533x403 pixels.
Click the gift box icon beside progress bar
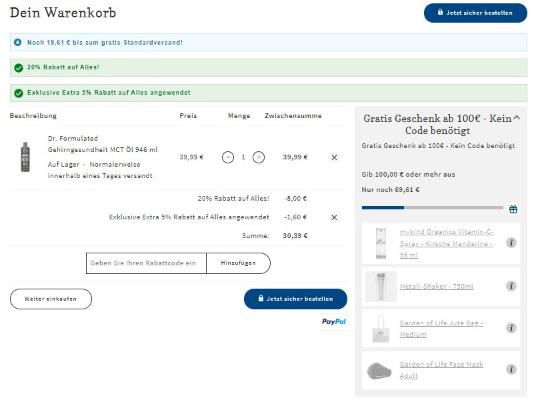pyautogui.click(x=513, y=209)
